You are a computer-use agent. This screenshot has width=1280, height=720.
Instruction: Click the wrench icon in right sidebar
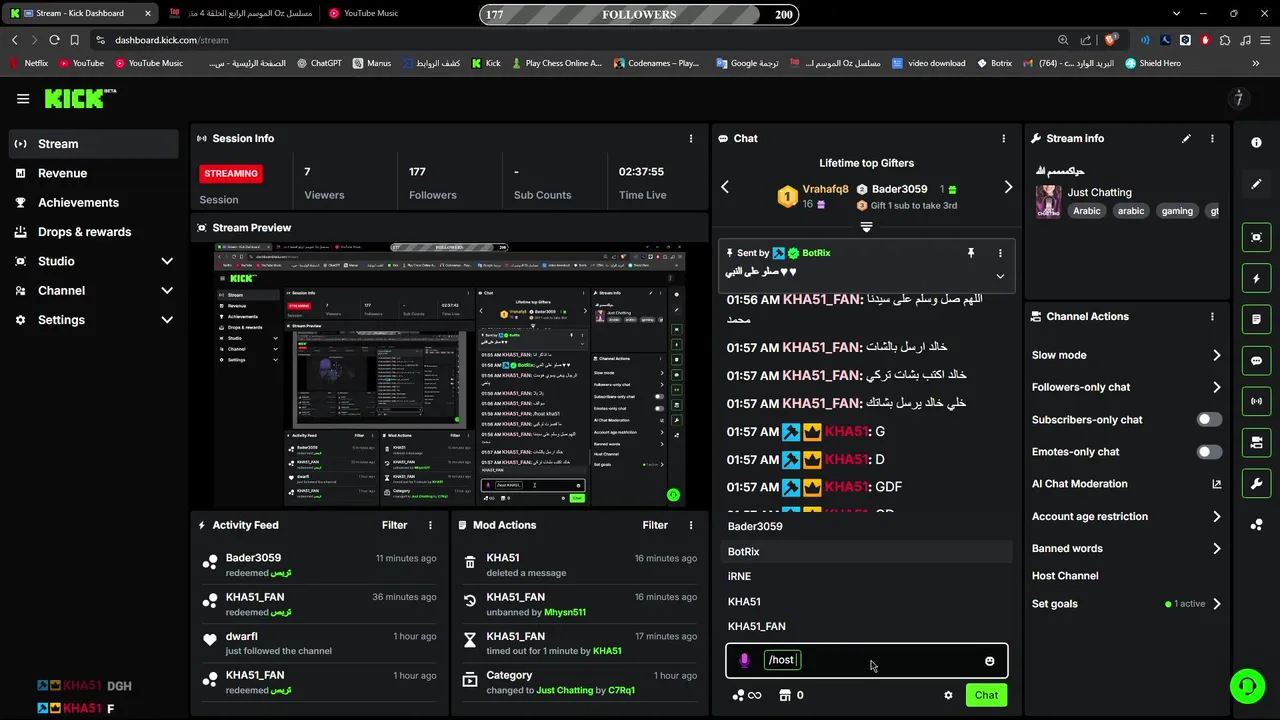[1257, 484]
